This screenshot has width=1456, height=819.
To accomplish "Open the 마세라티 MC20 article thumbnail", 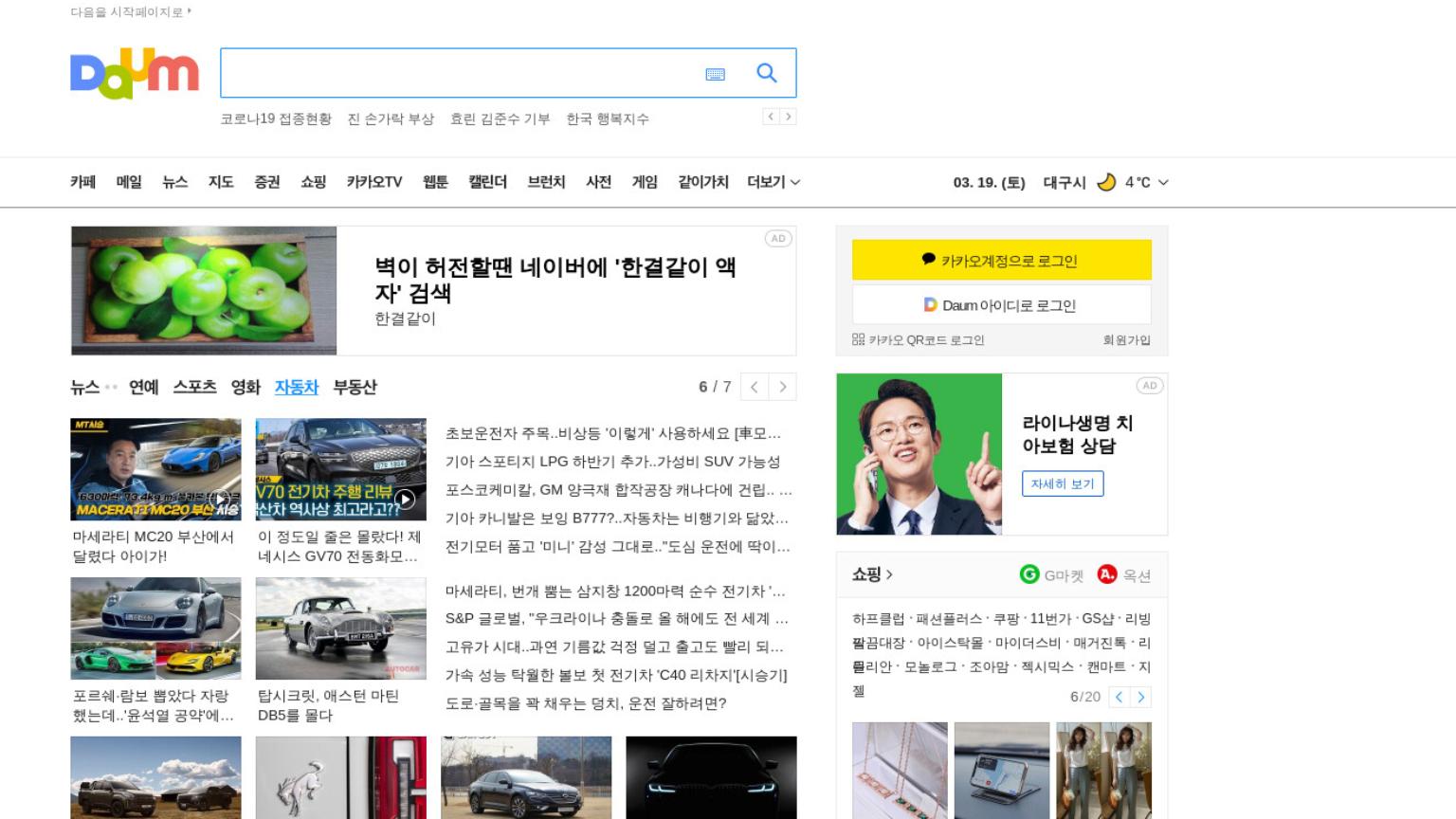I will pyautogui.click(x=155, y=469).
